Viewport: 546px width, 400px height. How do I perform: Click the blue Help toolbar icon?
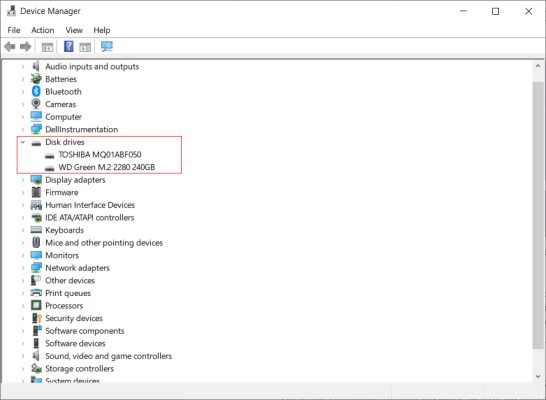[x=69, y=46]
